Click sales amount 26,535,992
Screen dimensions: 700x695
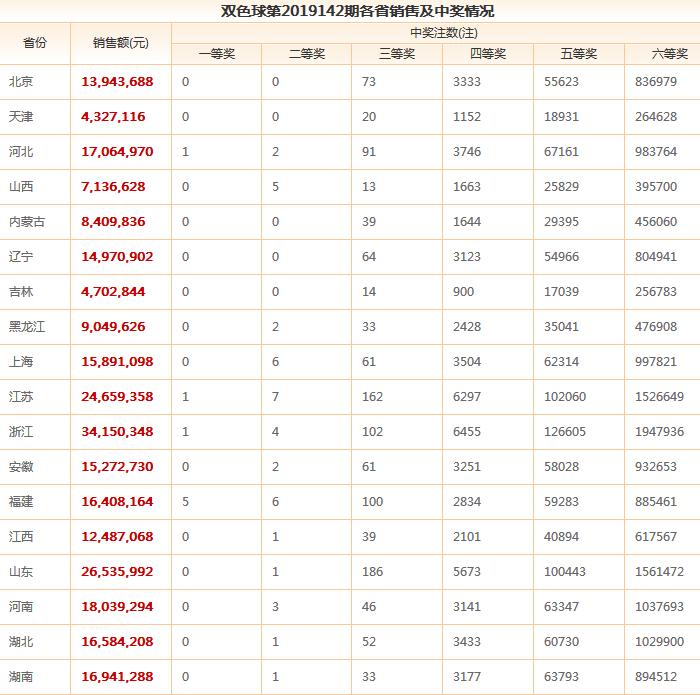pyautogui.click(x=117, y=572)
